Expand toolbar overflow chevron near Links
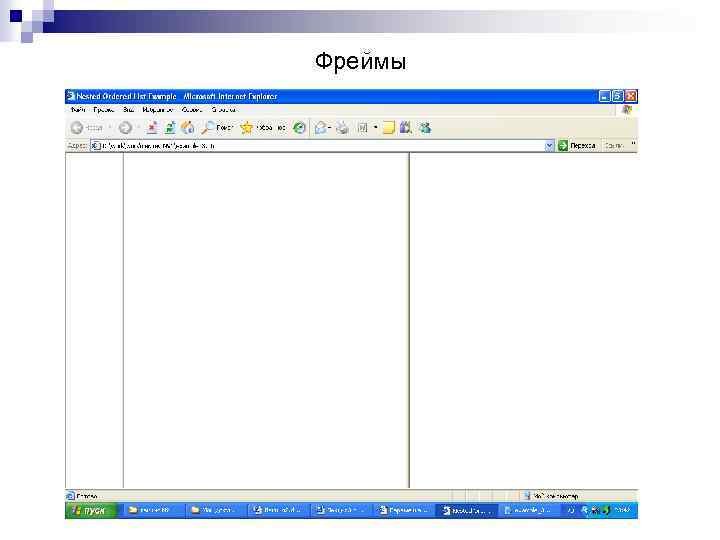The height and width of the screenshot is (540, 720). 633,145
